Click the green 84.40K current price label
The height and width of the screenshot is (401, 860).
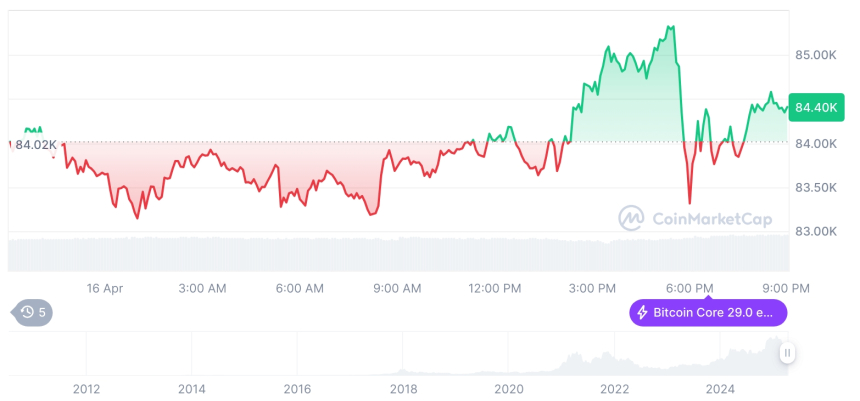click(x=815, y=107)
